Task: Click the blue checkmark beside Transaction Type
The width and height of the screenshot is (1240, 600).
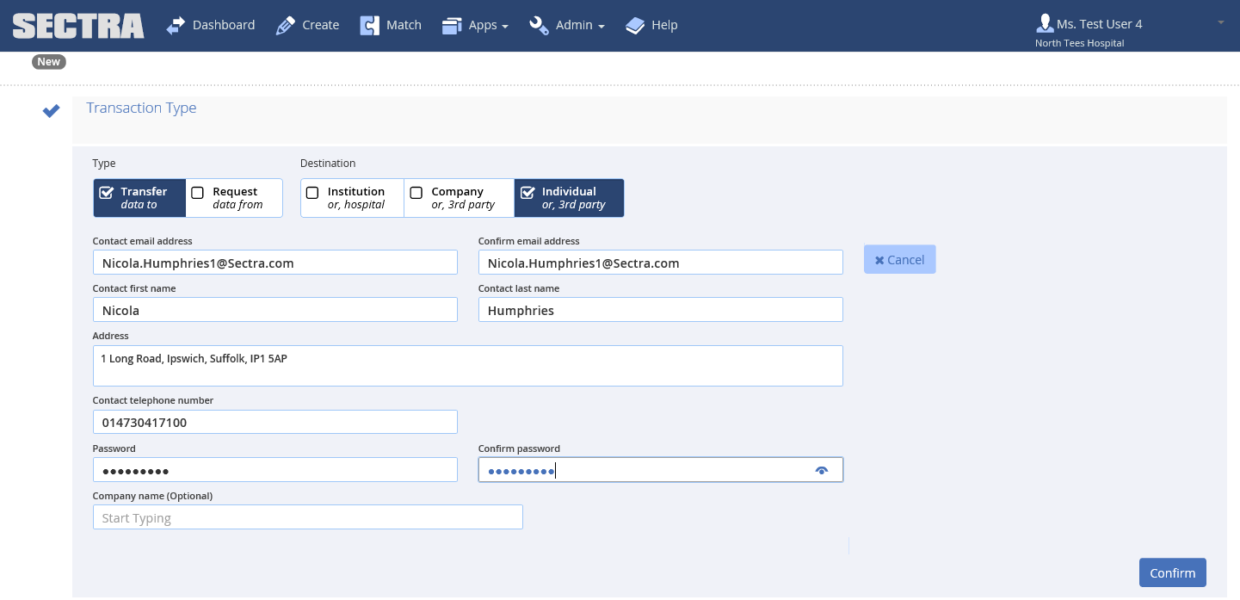Action: (x=50, y=111)
